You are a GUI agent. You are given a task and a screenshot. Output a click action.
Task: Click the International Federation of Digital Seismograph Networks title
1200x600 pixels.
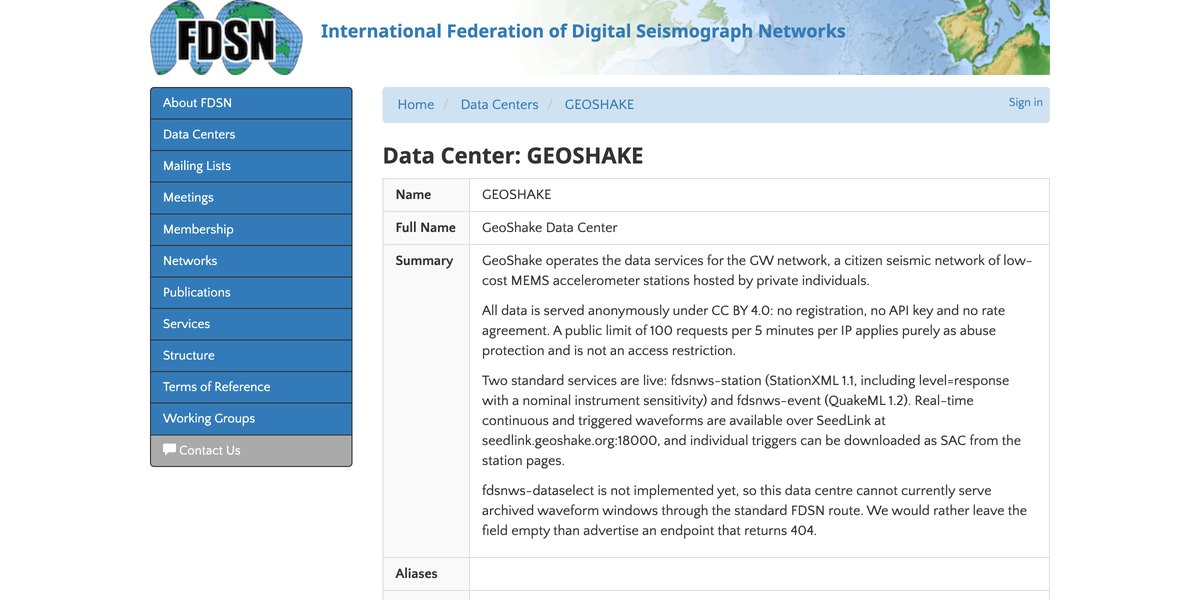pyautogui.click(x=583, y=31)
